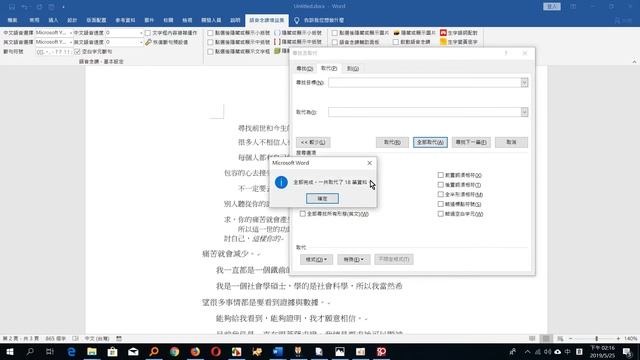The height and width of the screenshot is (360, 640).
Task: Expand the 取代為 replace-with dropdown arrow
Action: tap(524, 112)
